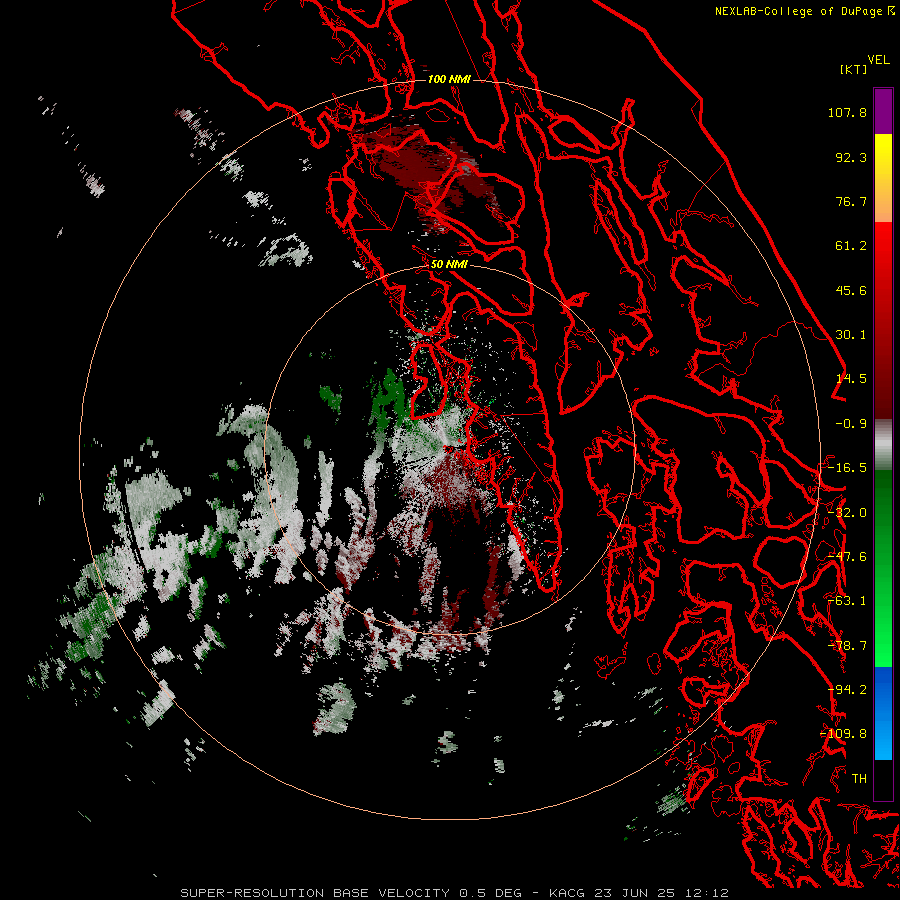This screenshot has width=900, height=900.
Task: Click the 50 NMI range ring label
Action: click(x=449, y=264)
